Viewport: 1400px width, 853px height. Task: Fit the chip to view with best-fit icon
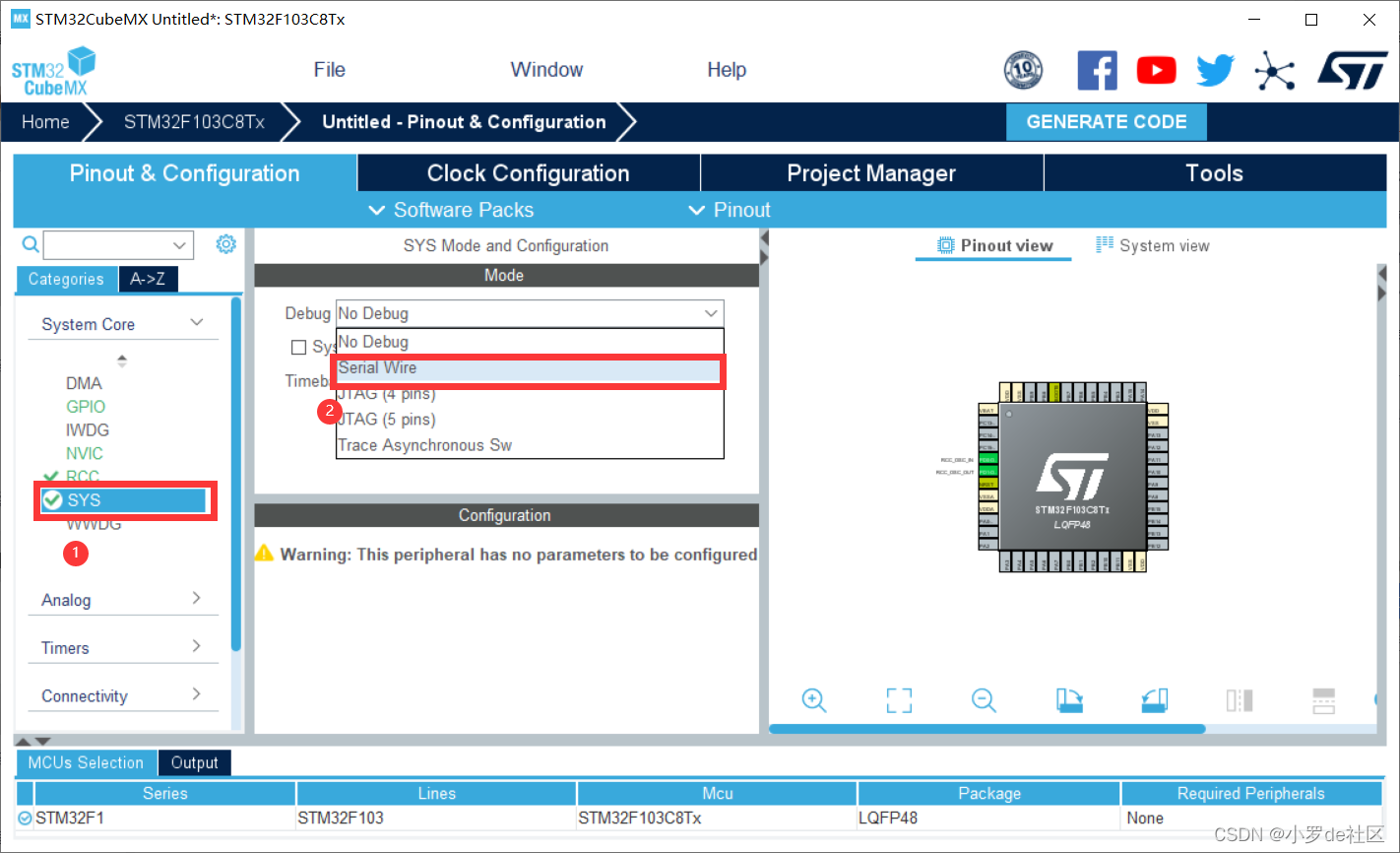[899, 700]
